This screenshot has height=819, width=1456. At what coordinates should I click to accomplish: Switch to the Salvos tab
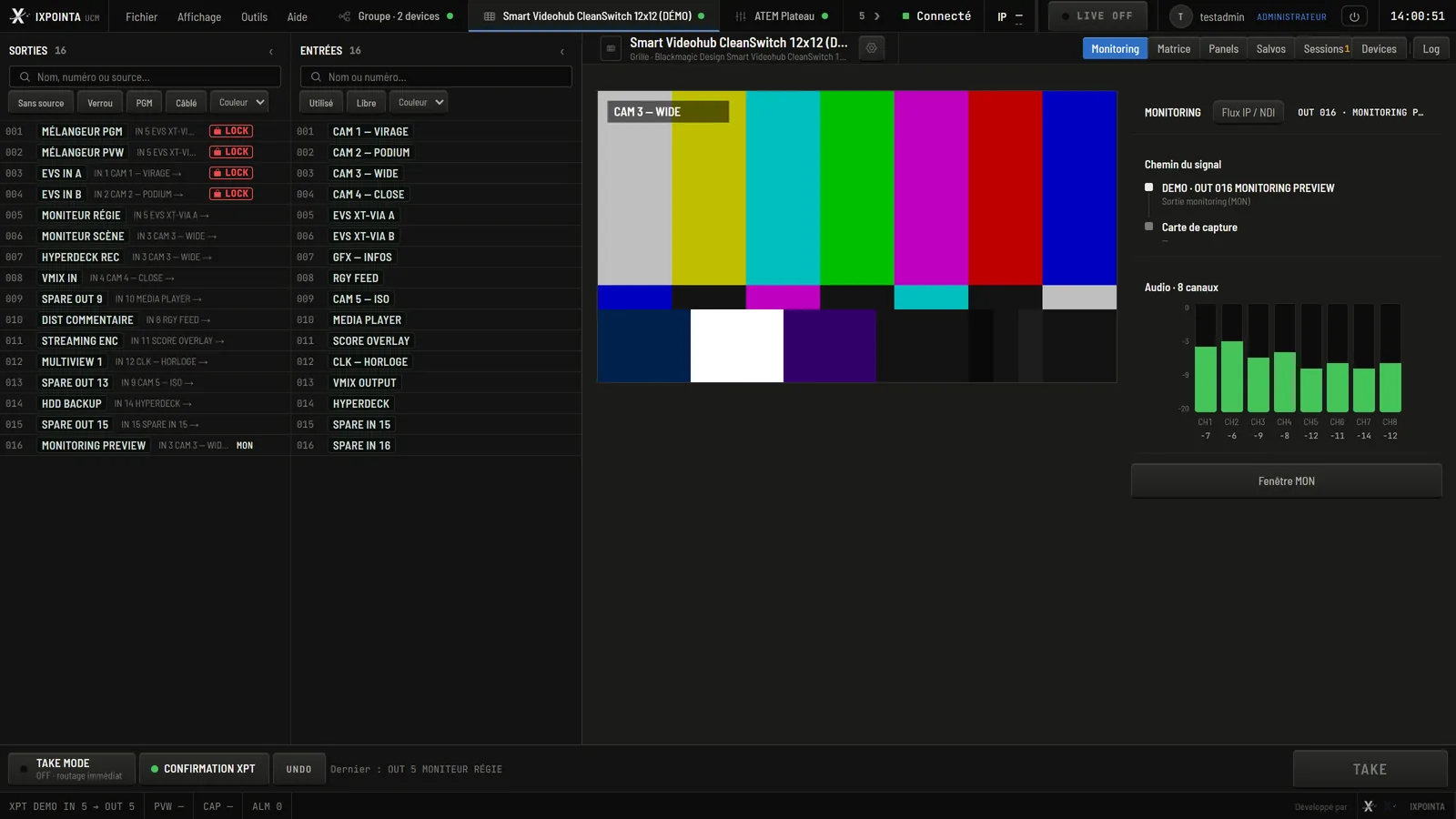point(1271,49)
